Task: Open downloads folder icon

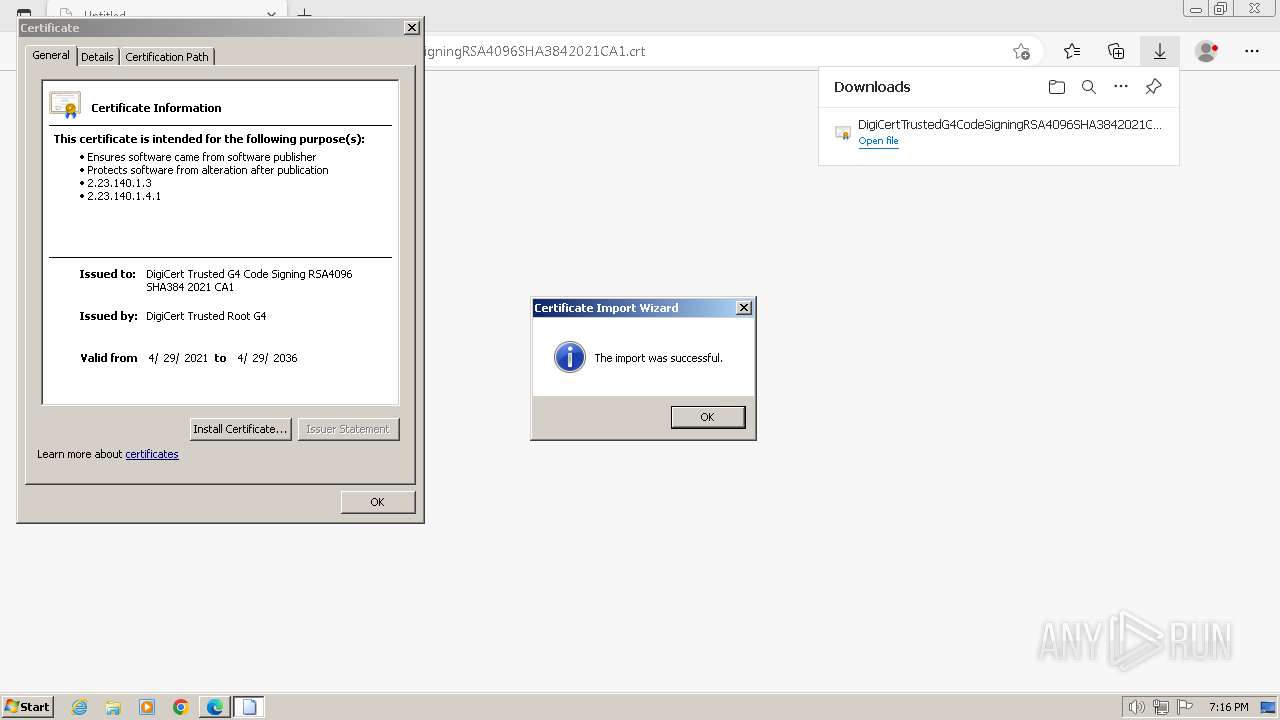Action: pyautogui.click(x=1057, y=87)
